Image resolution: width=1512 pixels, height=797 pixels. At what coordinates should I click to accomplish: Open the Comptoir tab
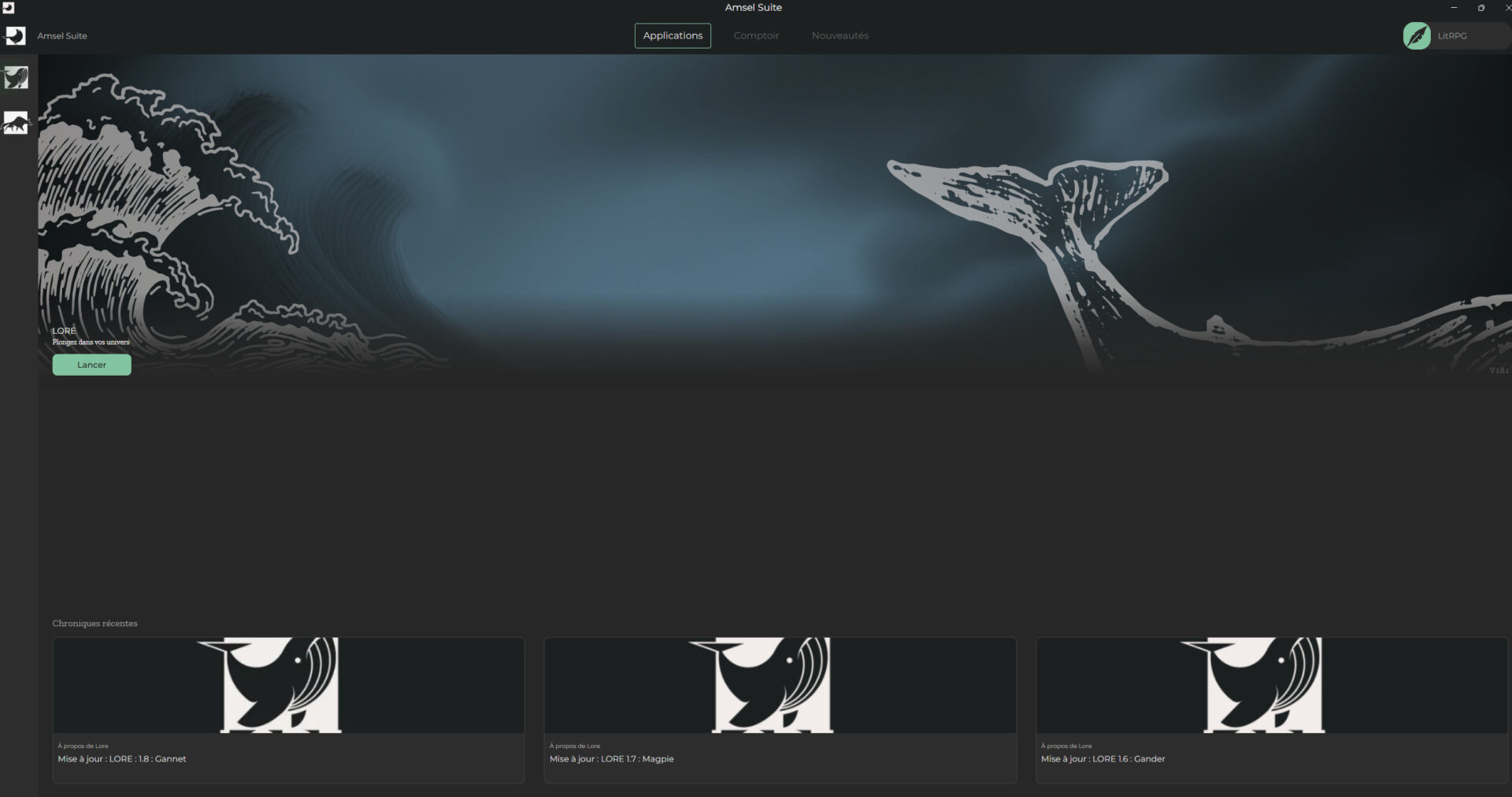[x=756, y=35]
